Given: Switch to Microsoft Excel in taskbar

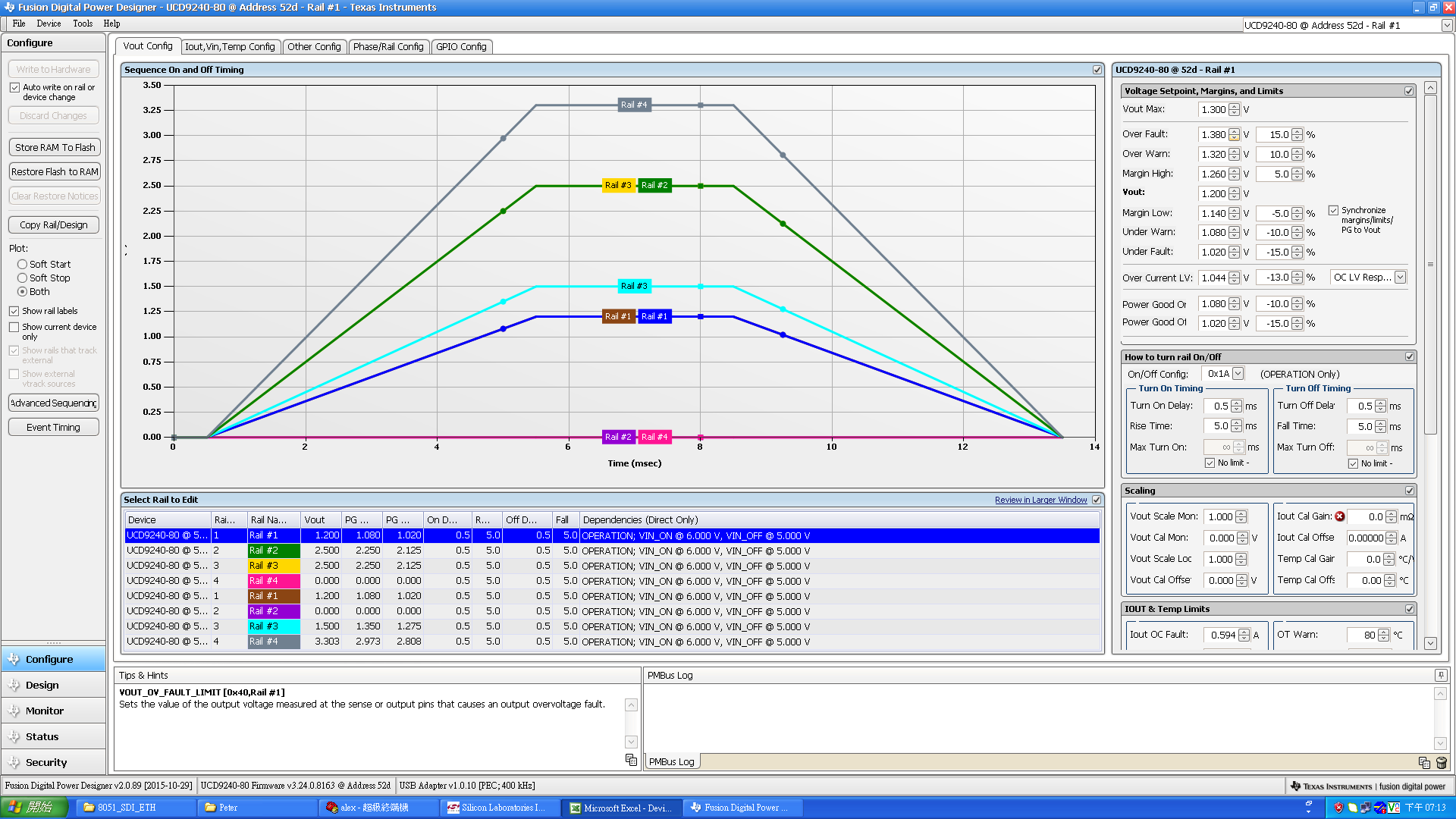Looking at the screenshot, I should [620, 808].
